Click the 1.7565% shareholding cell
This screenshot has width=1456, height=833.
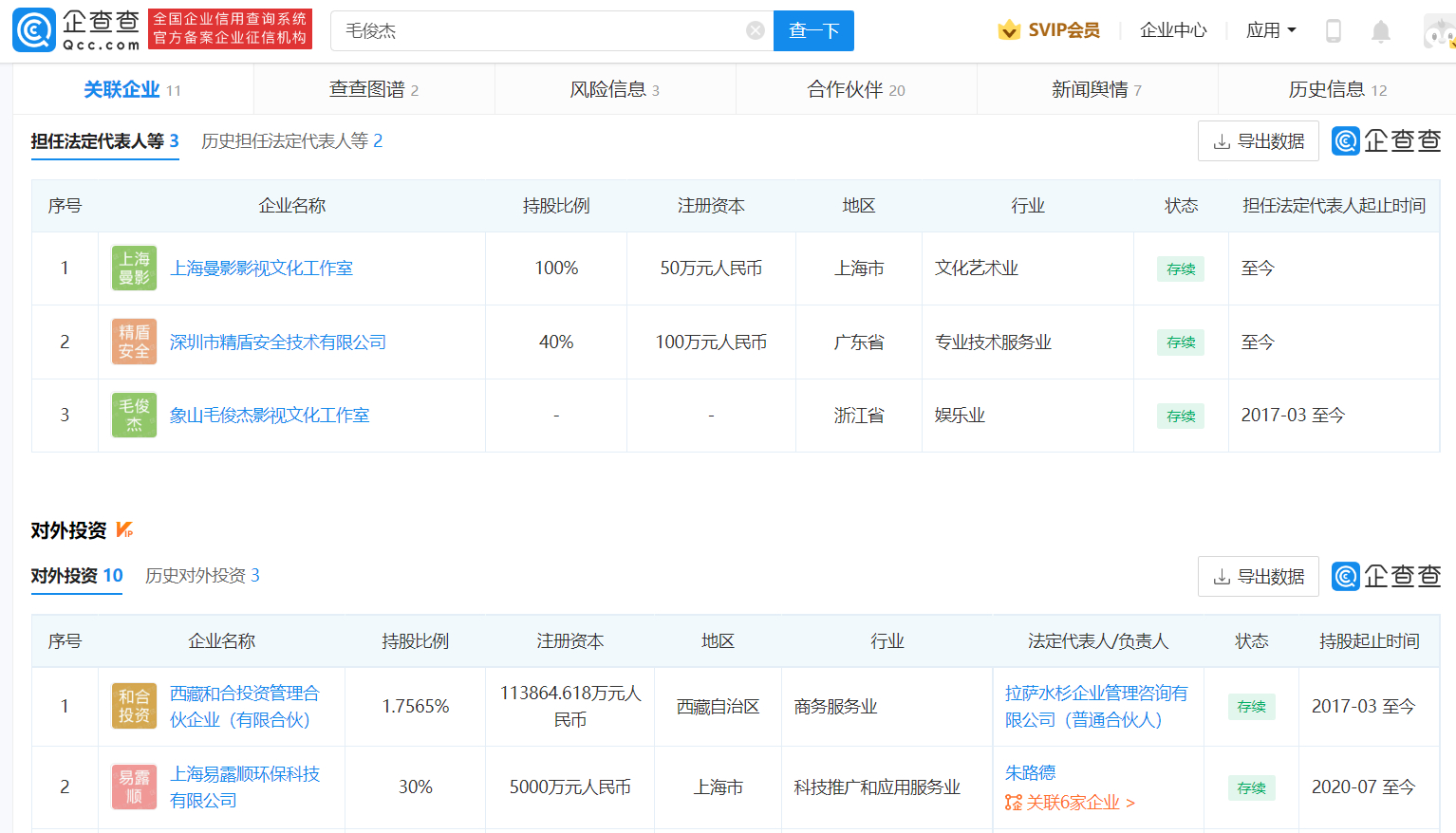pos(416,706)
